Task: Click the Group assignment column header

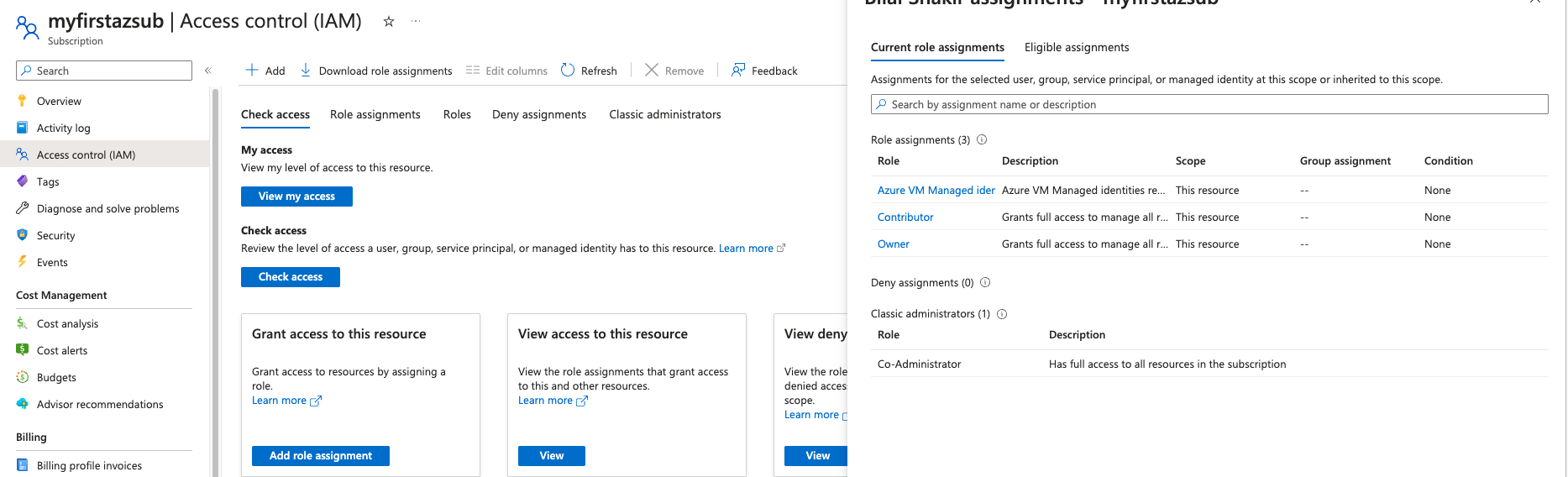Action: [1345, 161]
